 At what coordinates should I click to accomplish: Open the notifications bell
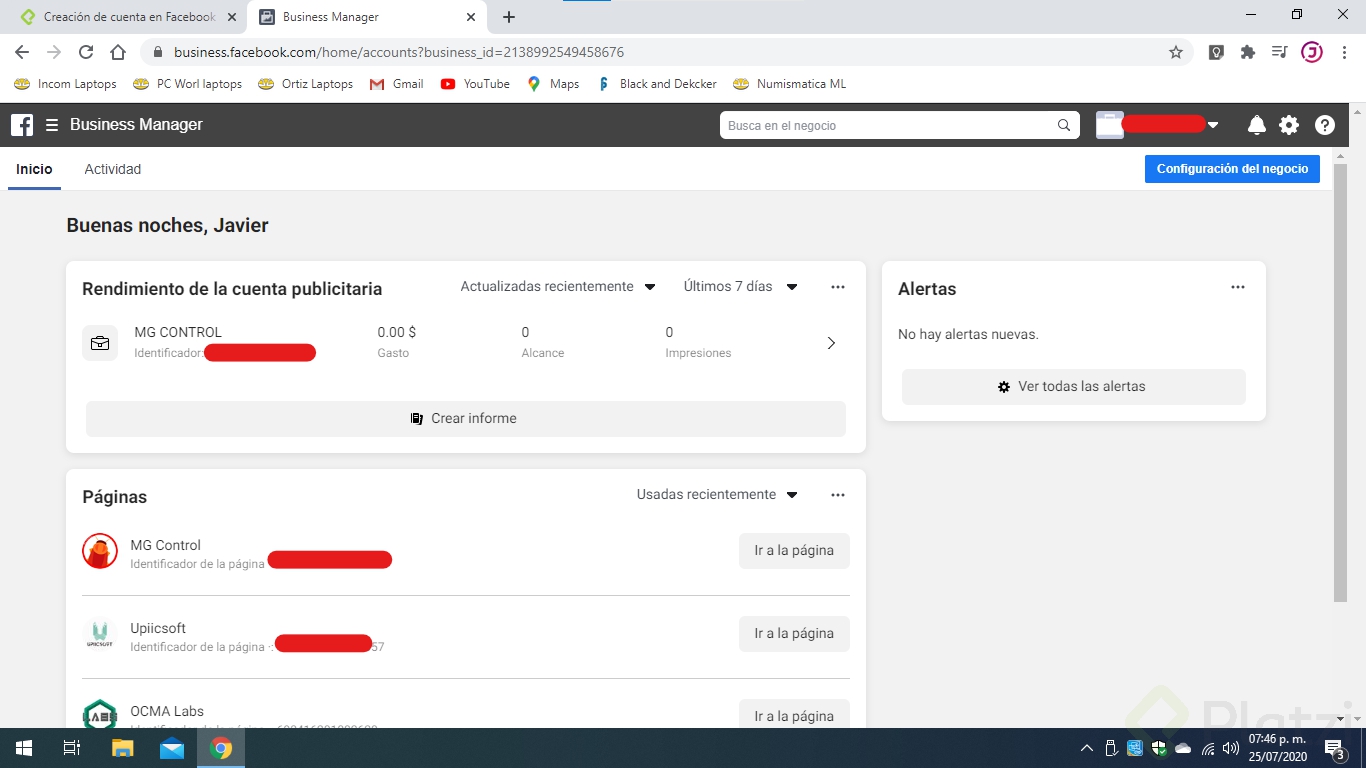coord(1257,125)
